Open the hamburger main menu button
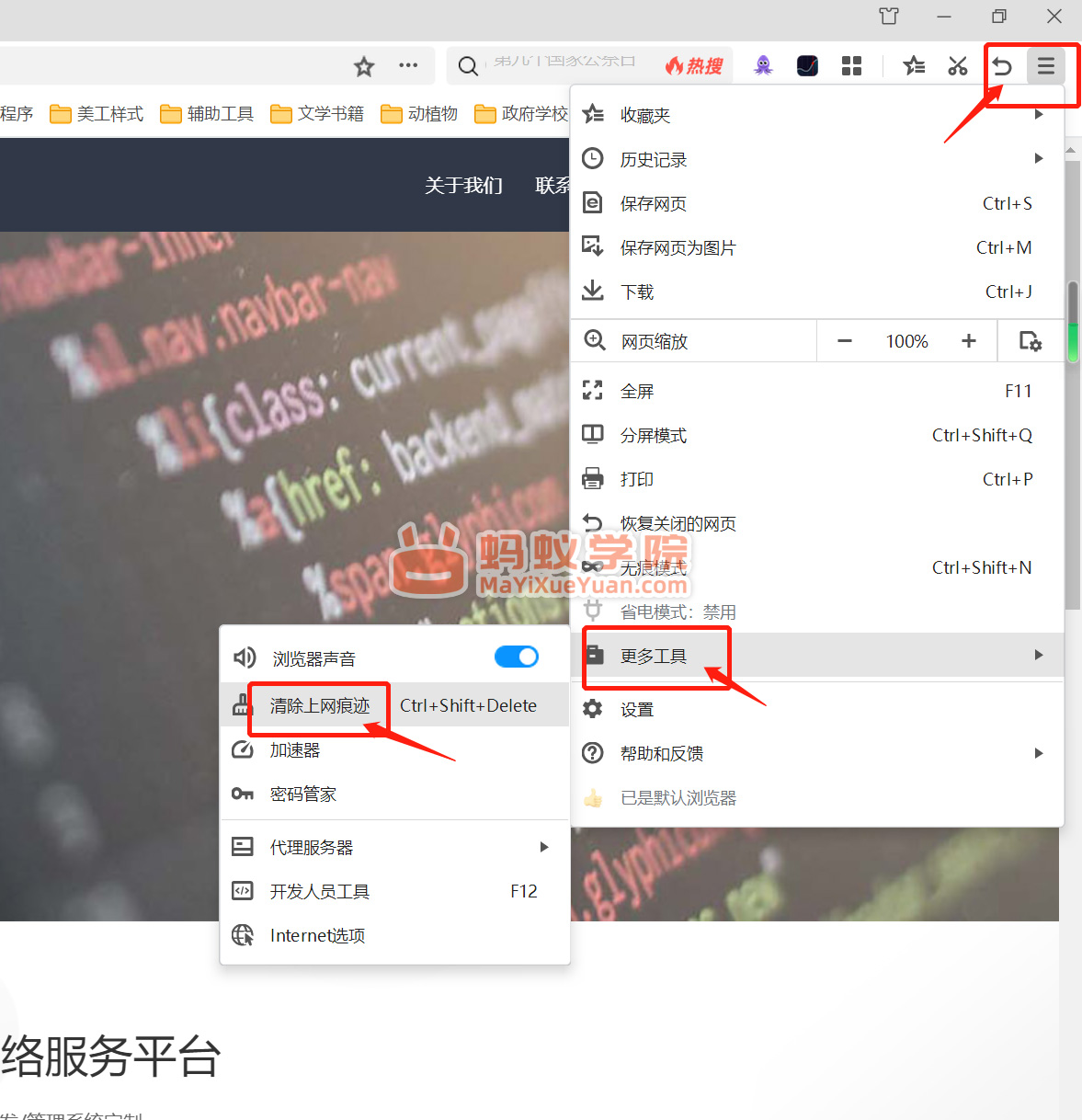 coord(1046,66)
